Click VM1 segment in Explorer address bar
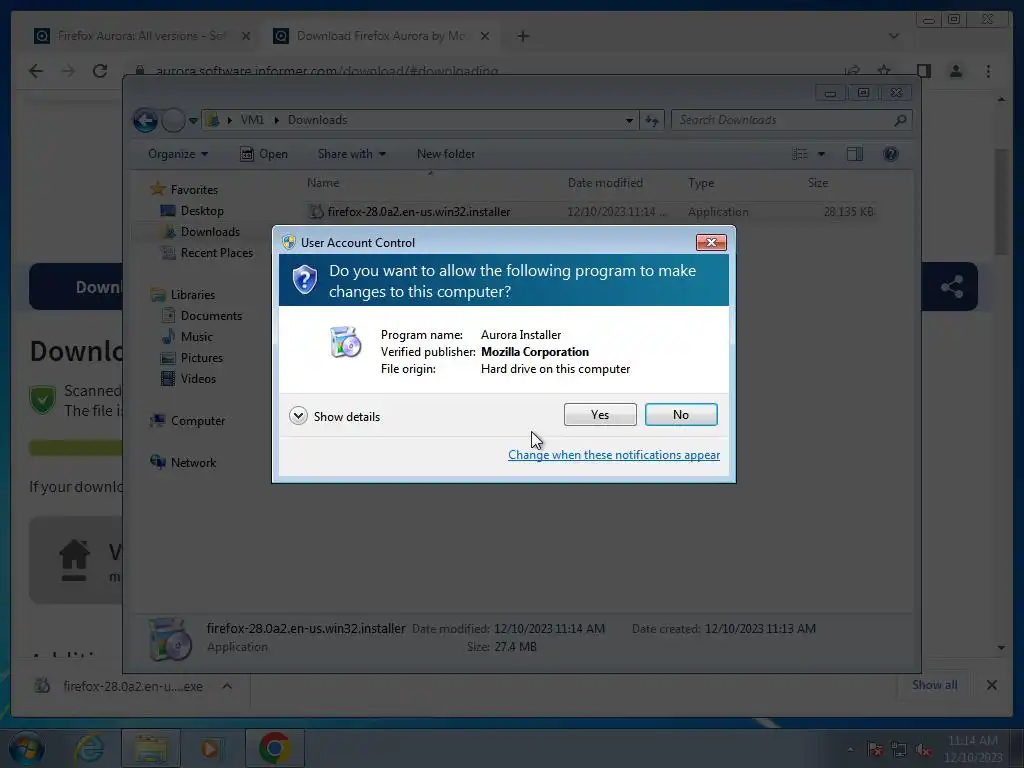The width and height of the screenshot is (1024, 768). 252,120
